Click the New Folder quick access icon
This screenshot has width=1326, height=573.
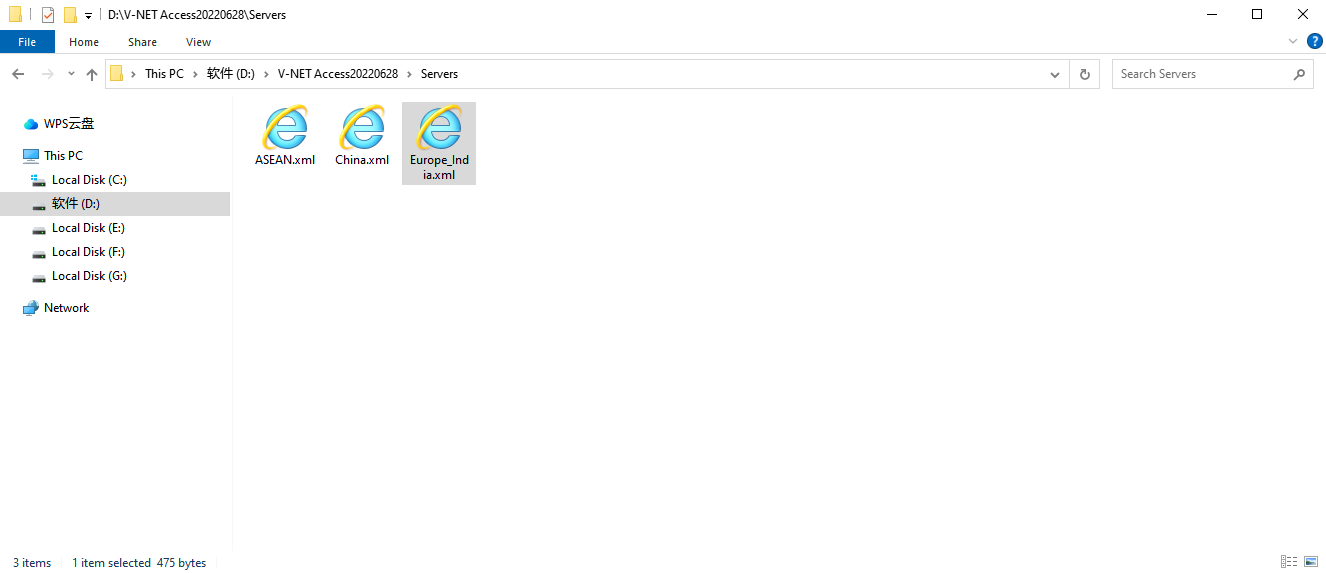[70, 15]
